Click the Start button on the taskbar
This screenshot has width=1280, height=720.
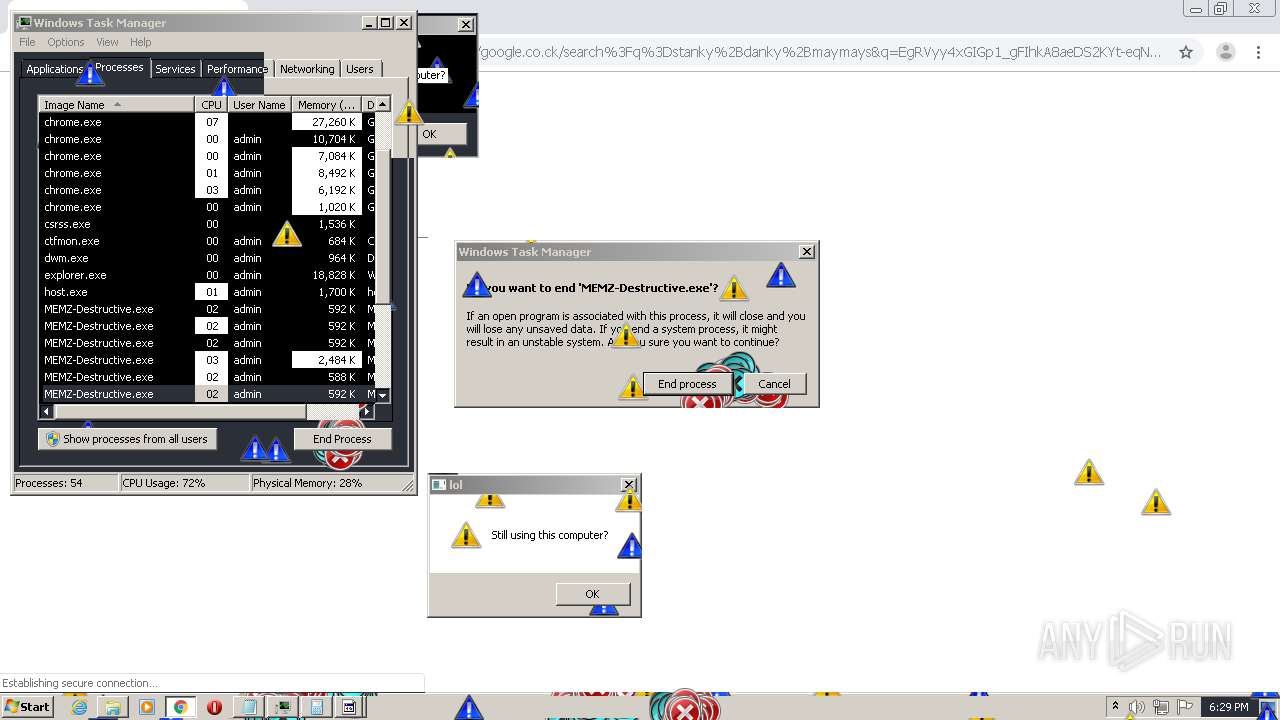coord(27,706)
